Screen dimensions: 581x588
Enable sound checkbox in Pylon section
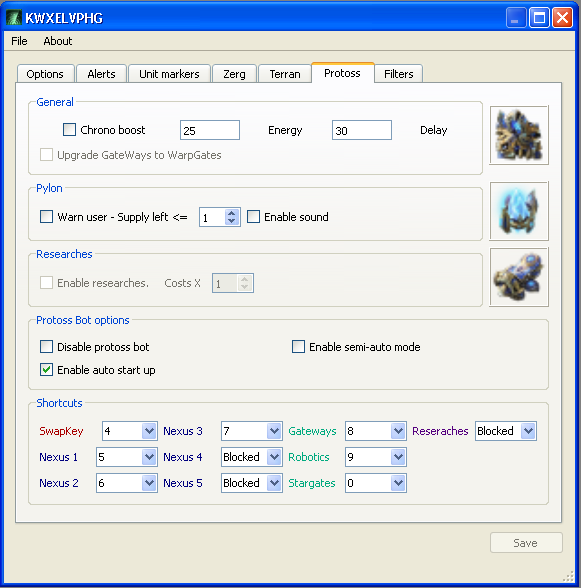254,216
